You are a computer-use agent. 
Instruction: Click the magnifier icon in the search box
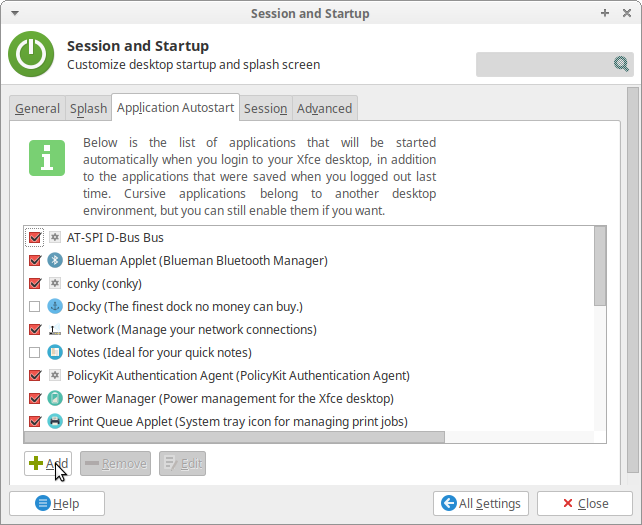tap(621, 64)
